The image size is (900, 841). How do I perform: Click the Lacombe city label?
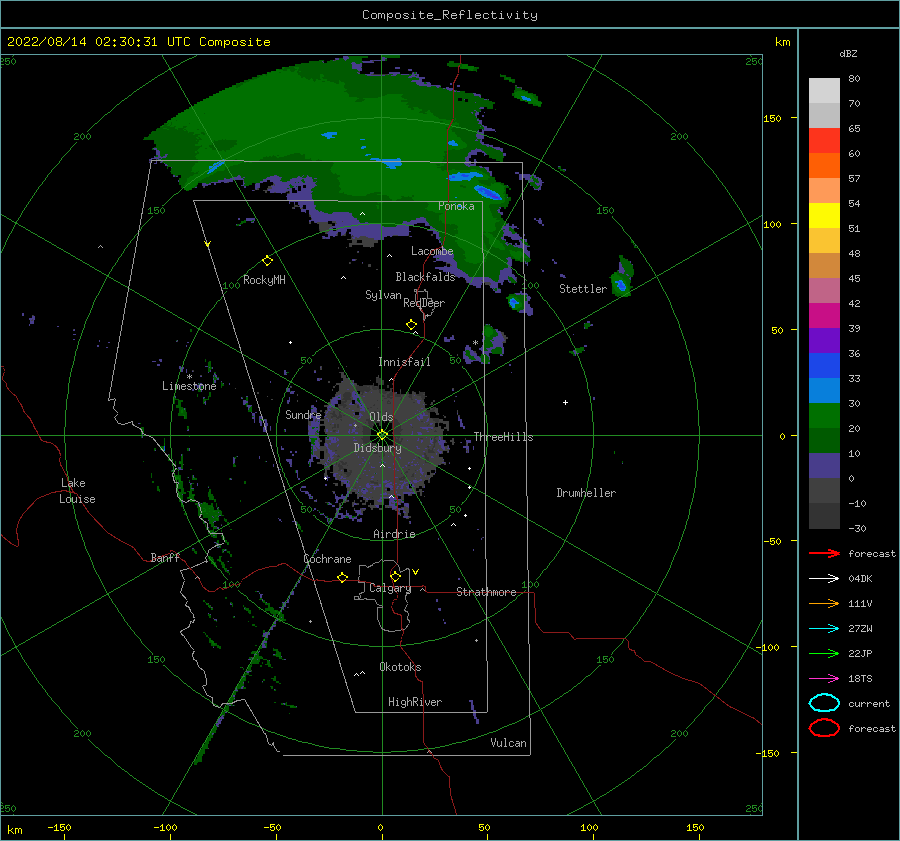[x=432, y=251]
